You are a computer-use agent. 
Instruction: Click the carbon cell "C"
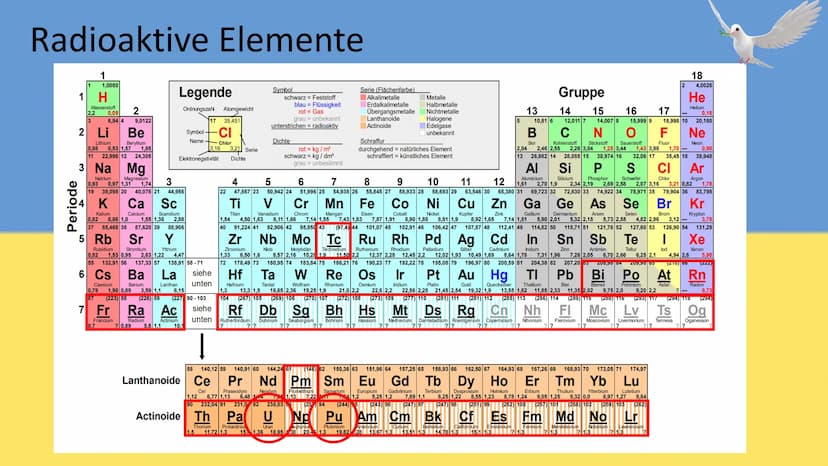tap(564, 134)
